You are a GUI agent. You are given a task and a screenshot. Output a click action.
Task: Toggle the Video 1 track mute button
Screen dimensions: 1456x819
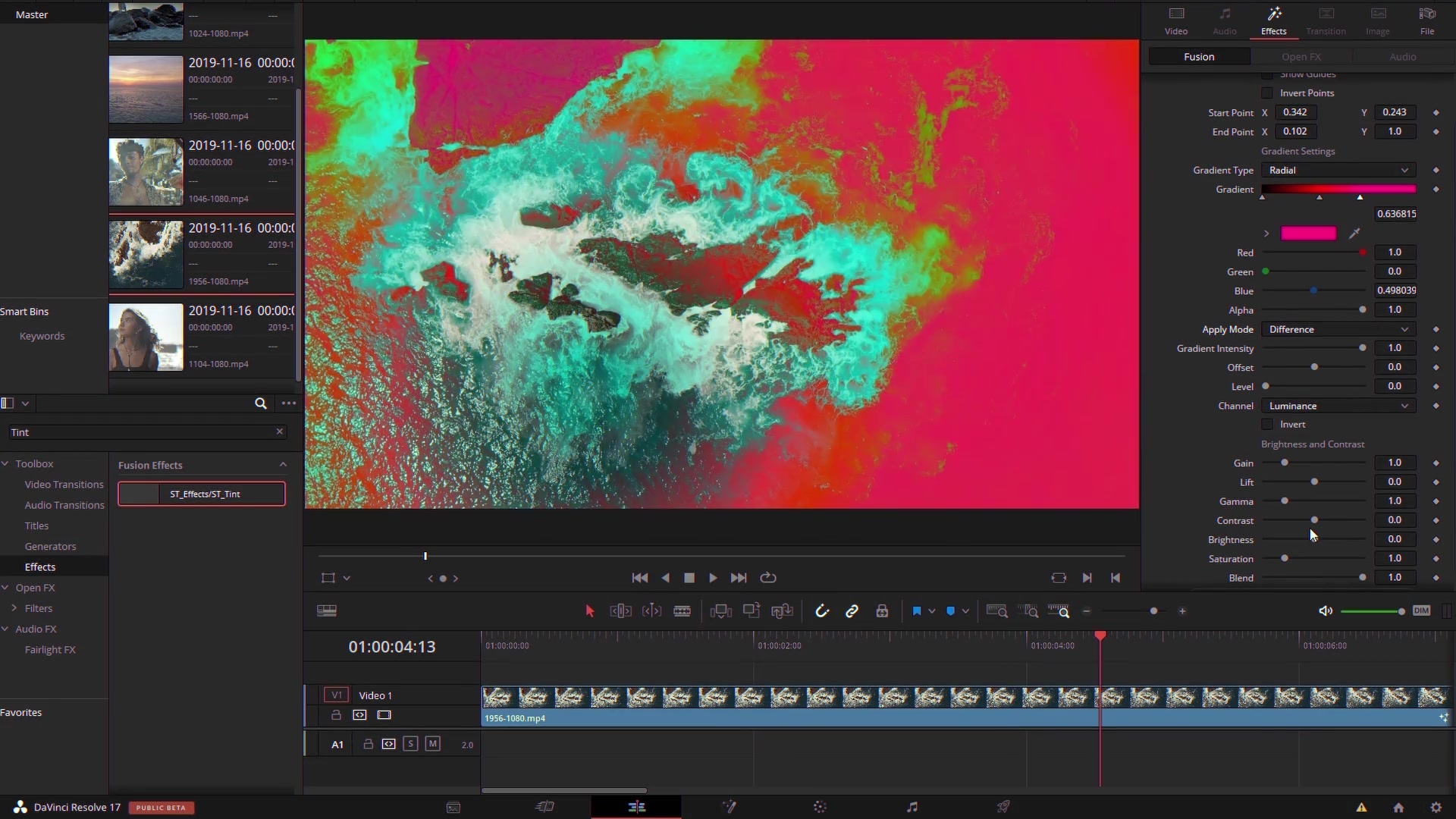[x=384, y=714]
